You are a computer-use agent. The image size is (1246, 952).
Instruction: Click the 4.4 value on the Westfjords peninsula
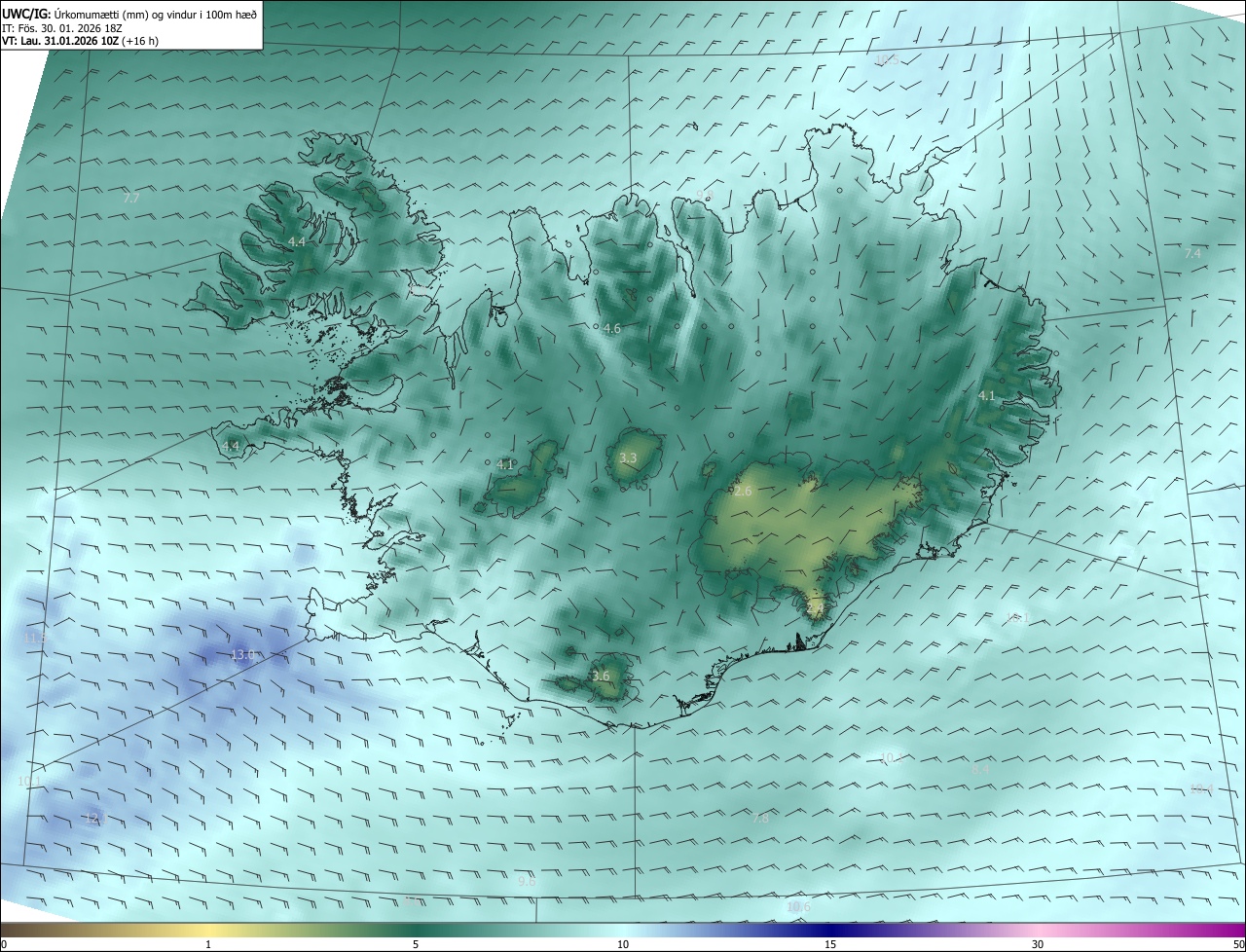(297, 241)
